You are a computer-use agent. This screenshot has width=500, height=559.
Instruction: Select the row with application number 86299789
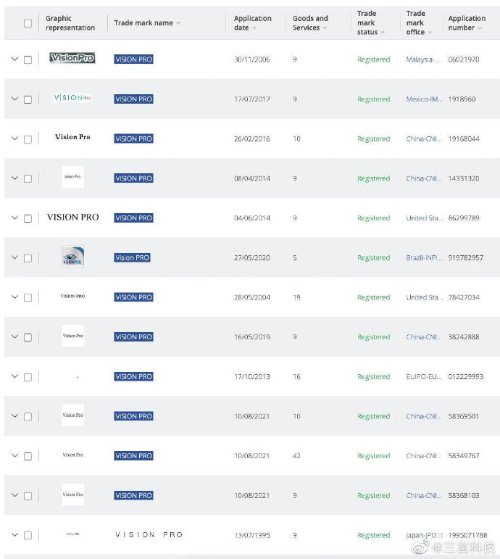(28, 218)
